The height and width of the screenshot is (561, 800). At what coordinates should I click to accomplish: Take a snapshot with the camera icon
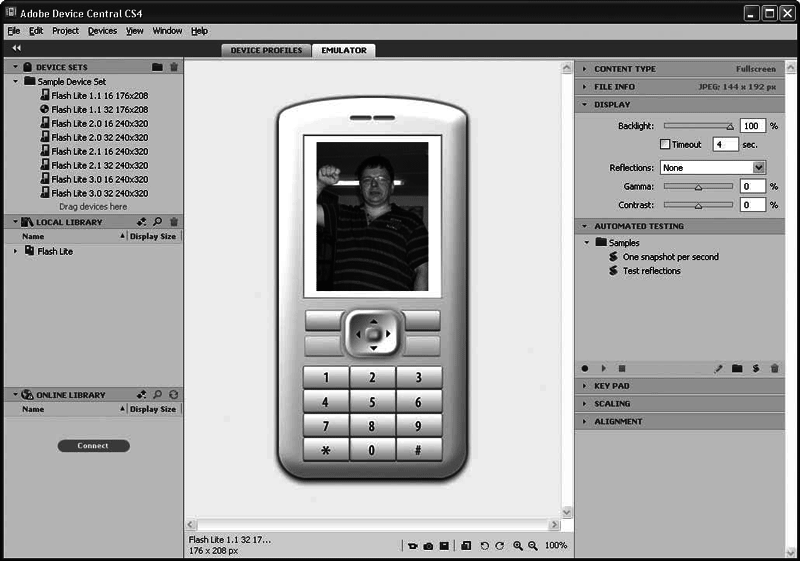pos(428,546)
